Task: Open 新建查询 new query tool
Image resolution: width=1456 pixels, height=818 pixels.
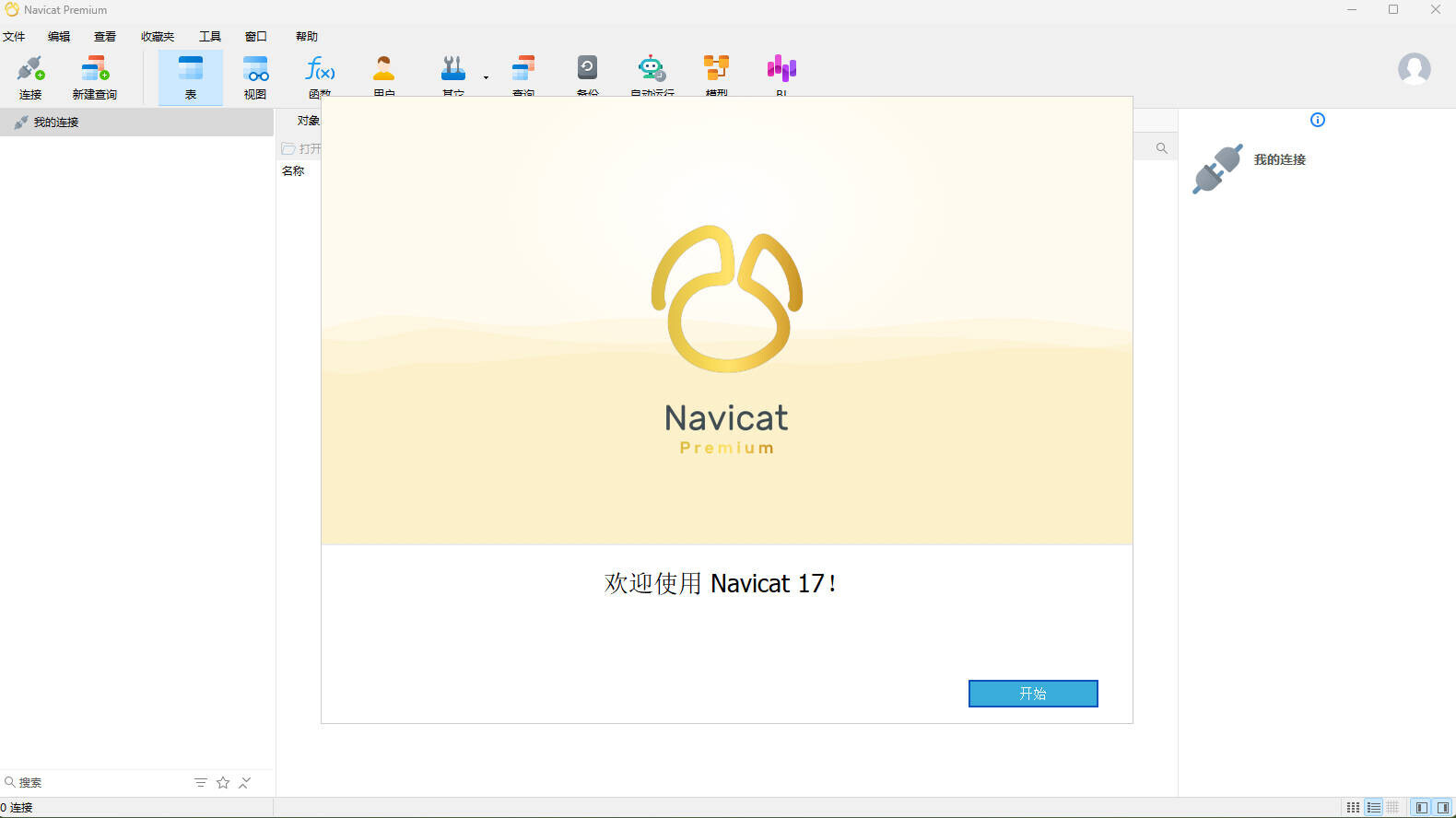Action: [x=95, y=77]
